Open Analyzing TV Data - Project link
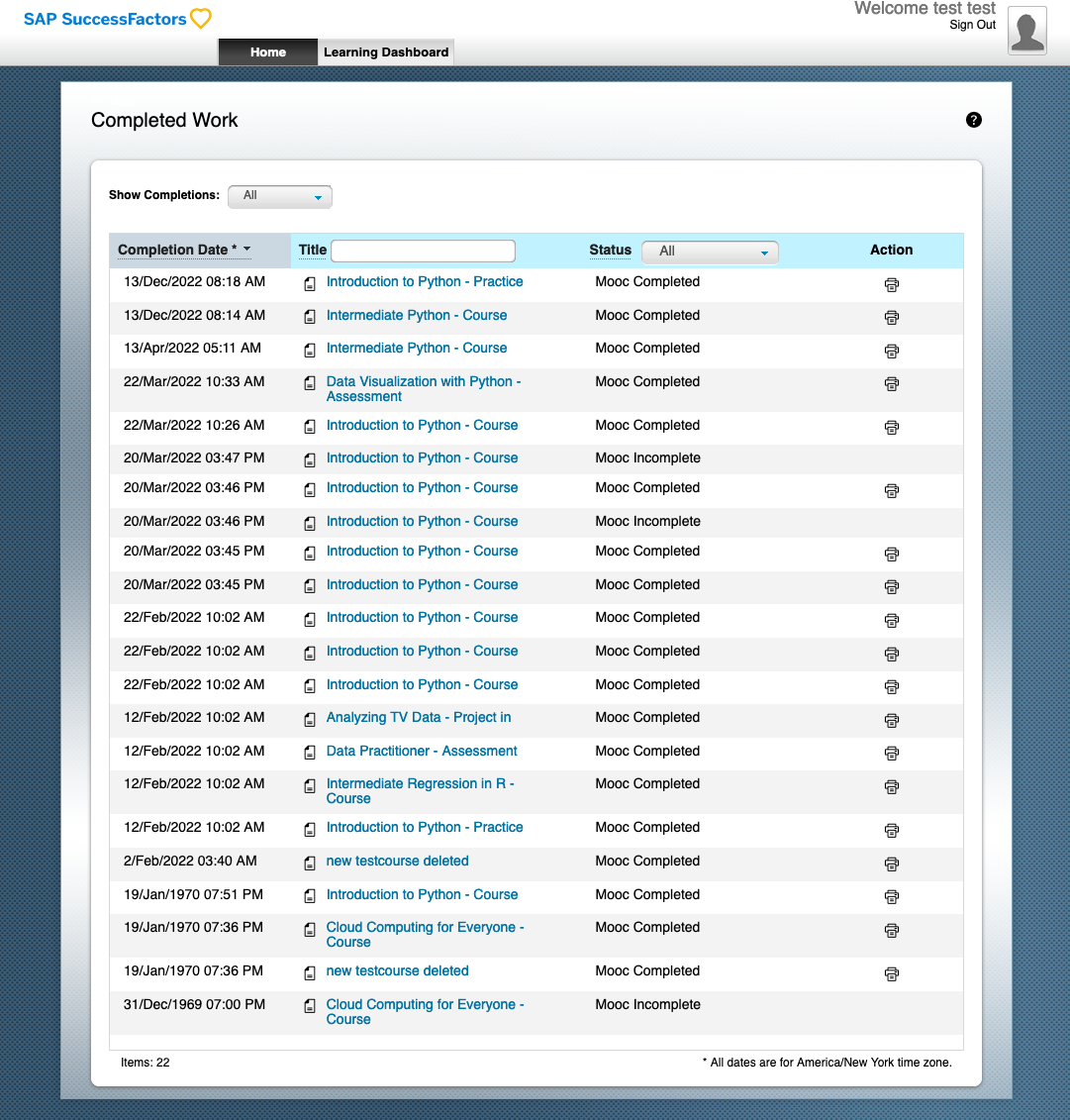The height and width of the screenshot is (1120, 1070). tap(419, 717)
